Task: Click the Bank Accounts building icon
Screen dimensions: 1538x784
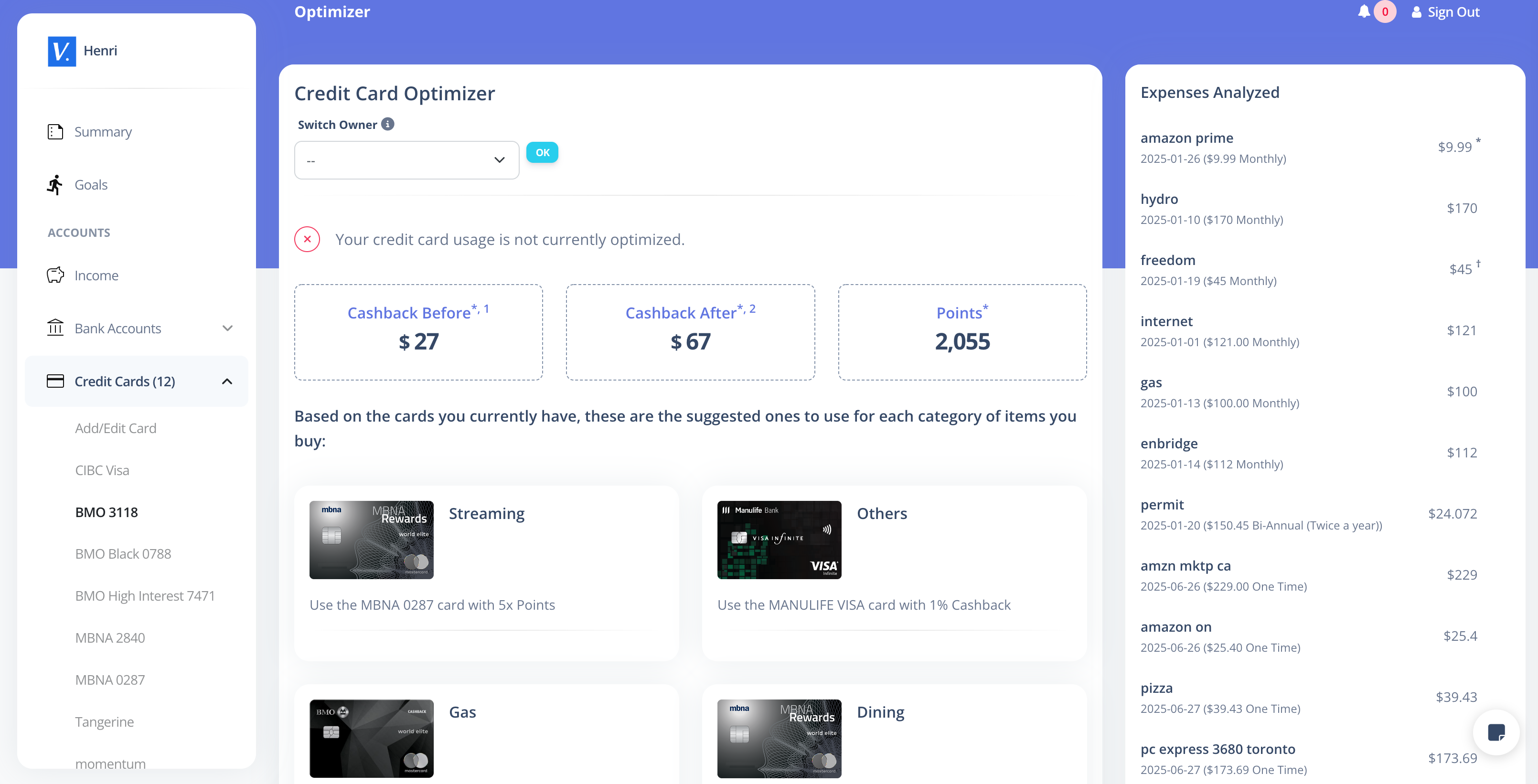Action: tap(55, 328)
